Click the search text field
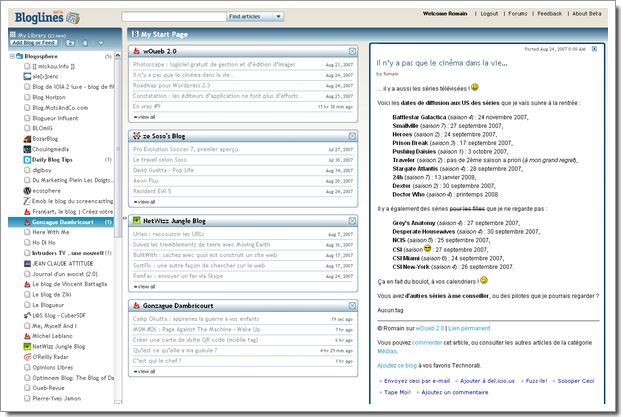Viewport: 621px width, 417px height. (174, 17)
